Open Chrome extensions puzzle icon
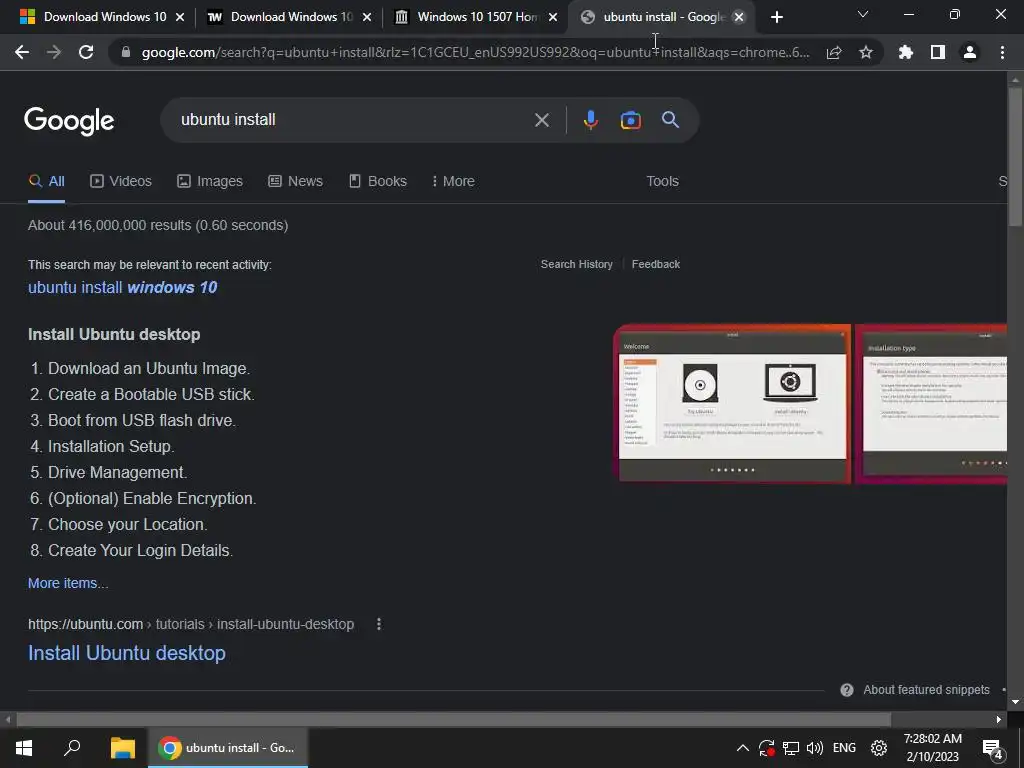This screenshot has width=1024, height=768. (x=906, y=52)
